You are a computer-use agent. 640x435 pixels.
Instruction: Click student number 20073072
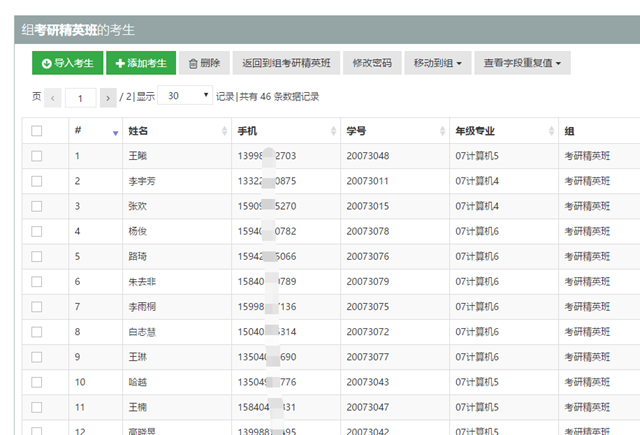pos(368,332)
